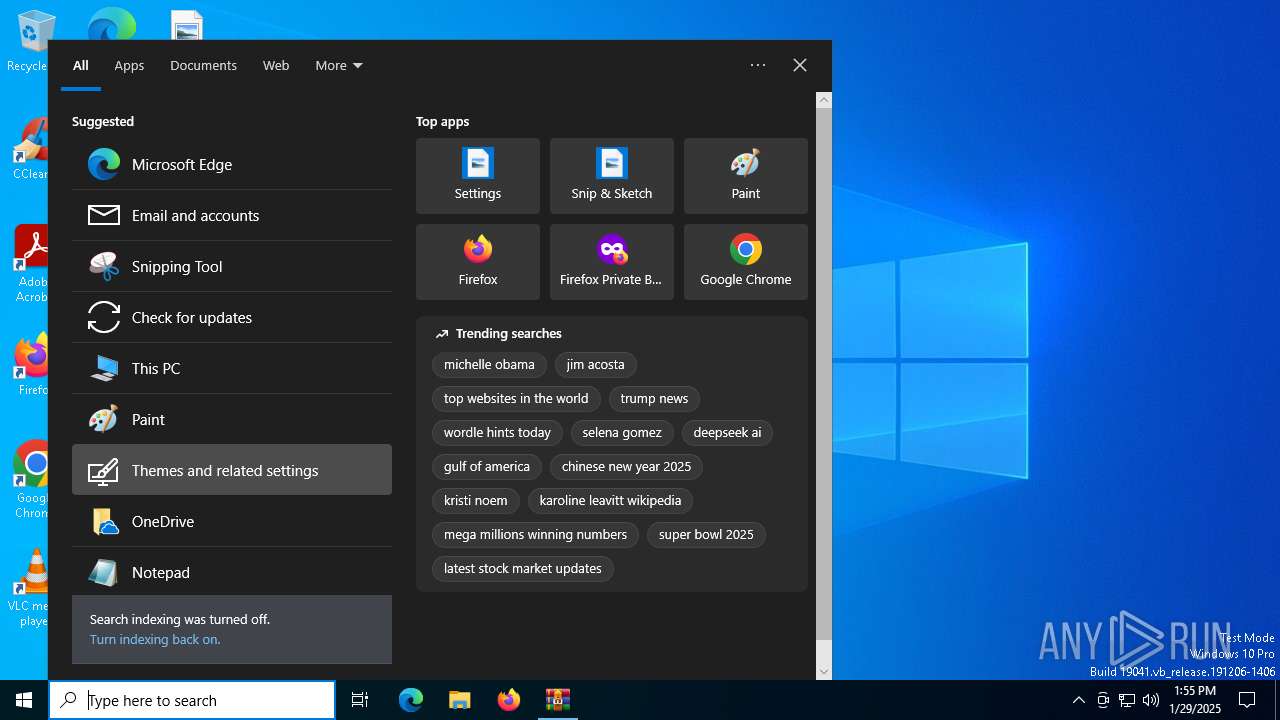Launch Paint from Suggested list

[232, 419]
